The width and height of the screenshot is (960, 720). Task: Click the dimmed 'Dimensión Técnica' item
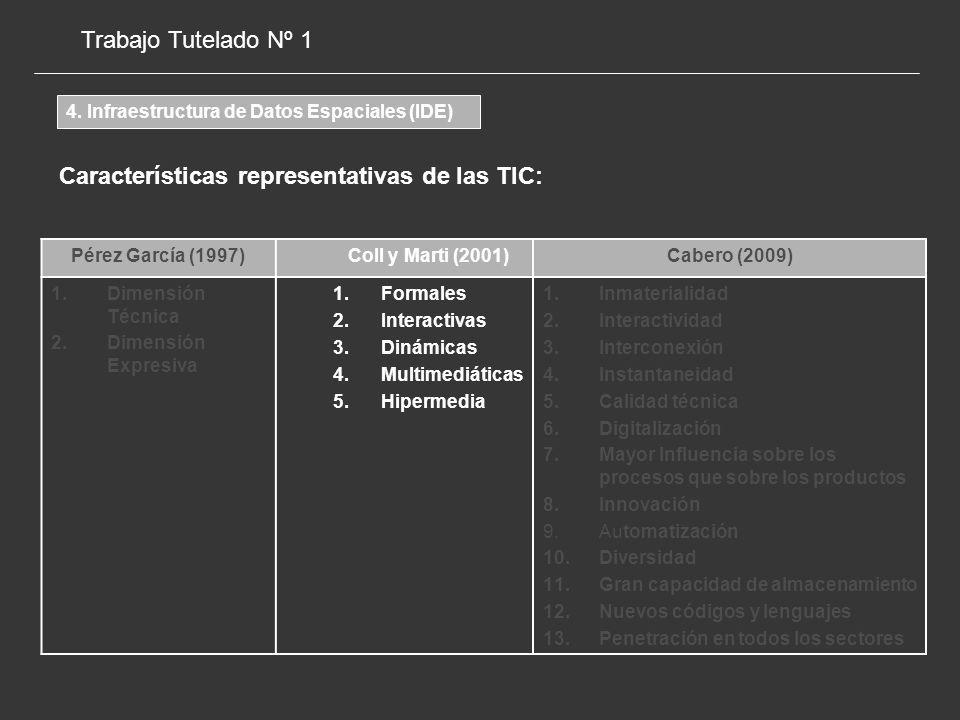tap(156, 305)
